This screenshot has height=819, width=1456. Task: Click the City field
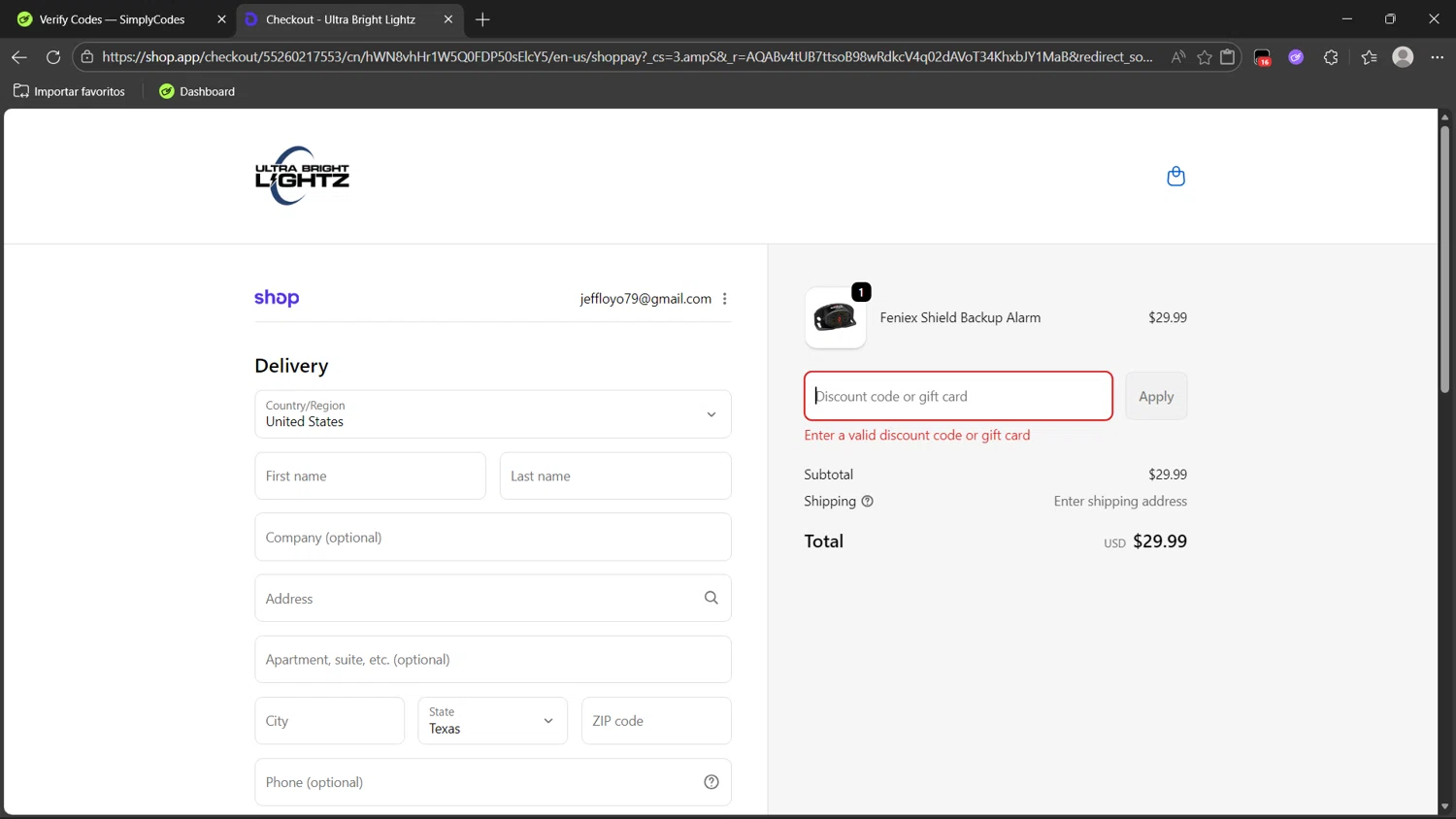(x=329, y=721)
